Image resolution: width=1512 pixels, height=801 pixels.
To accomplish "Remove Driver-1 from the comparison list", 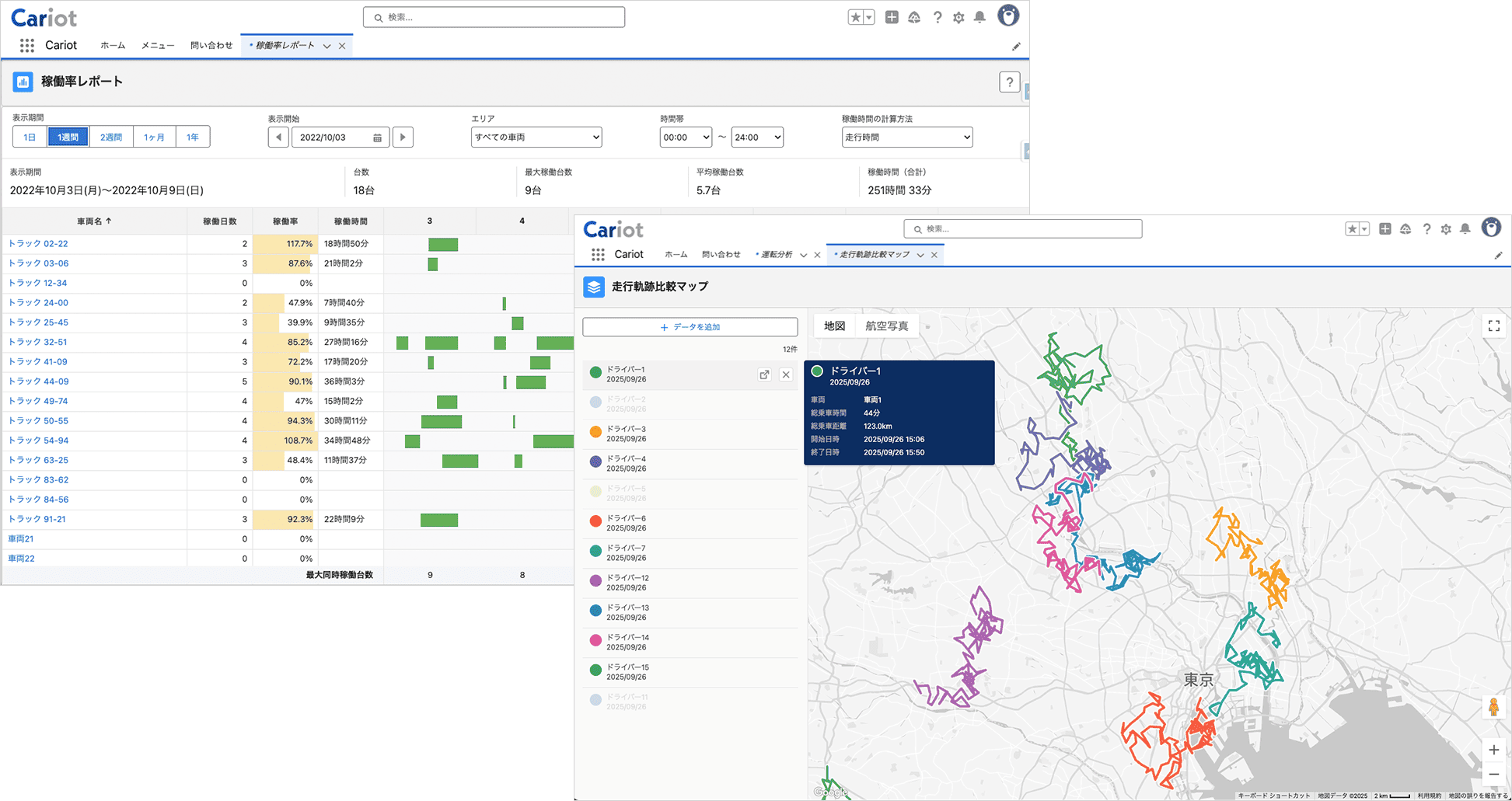I will pyautogui.click(x=786, y=374).
